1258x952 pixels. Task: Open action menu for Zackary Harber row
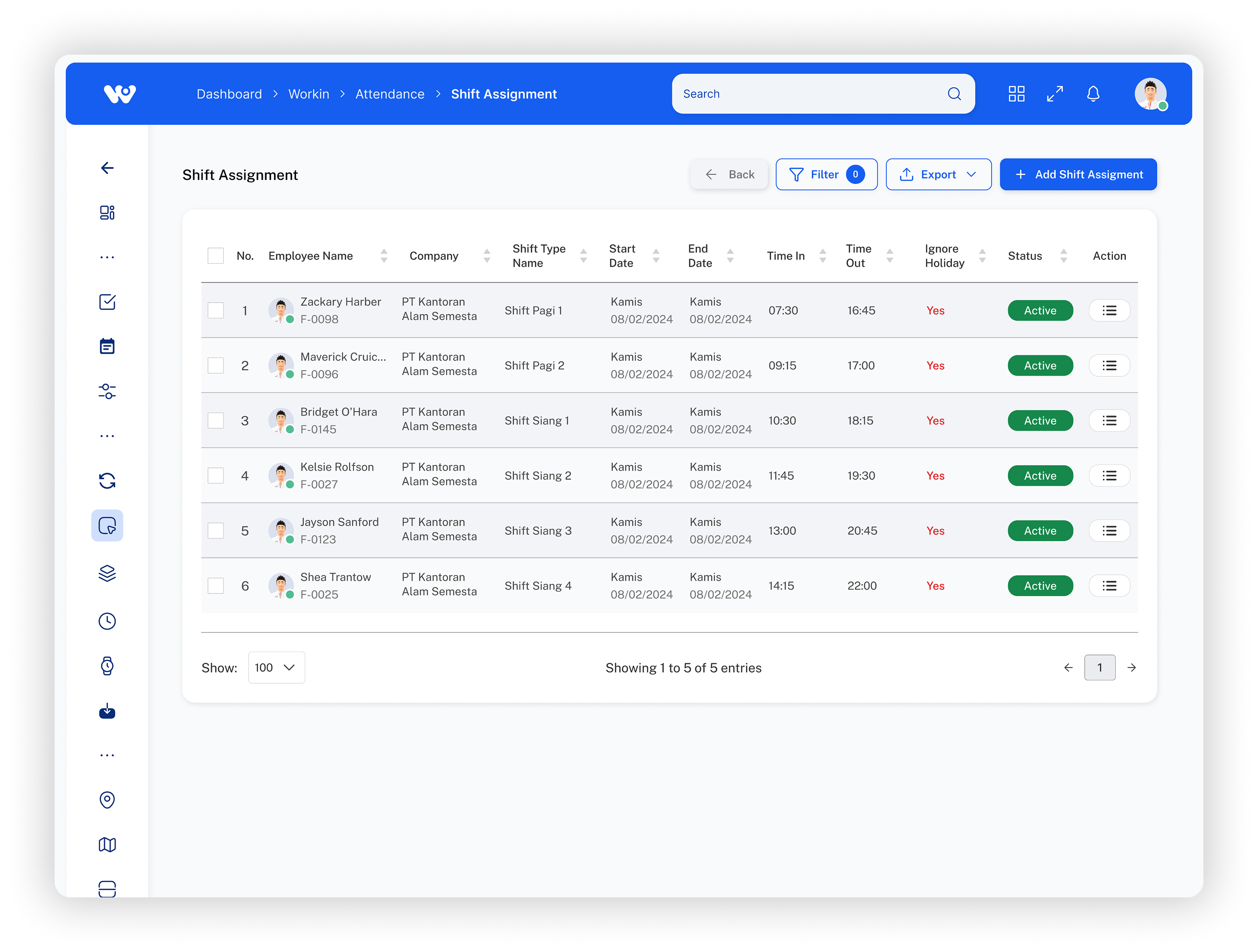1109,311
